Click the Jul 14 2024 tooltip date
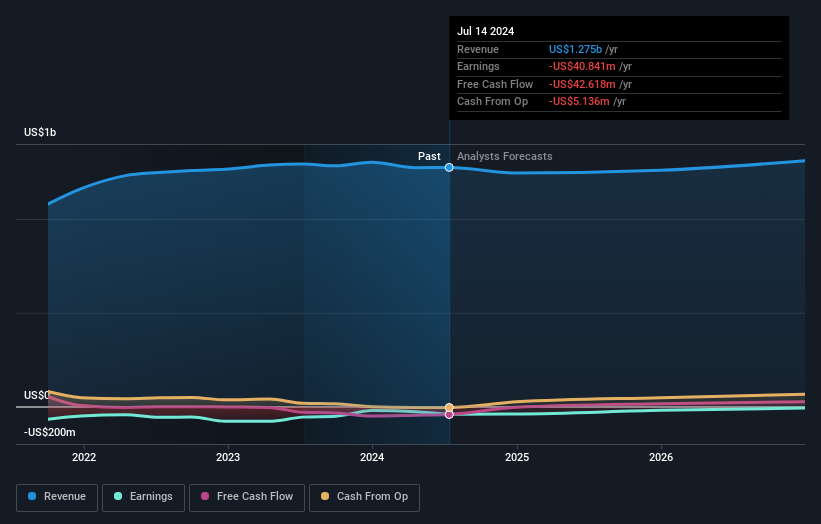The image size is (821, 524). click(x=485, y=31)
